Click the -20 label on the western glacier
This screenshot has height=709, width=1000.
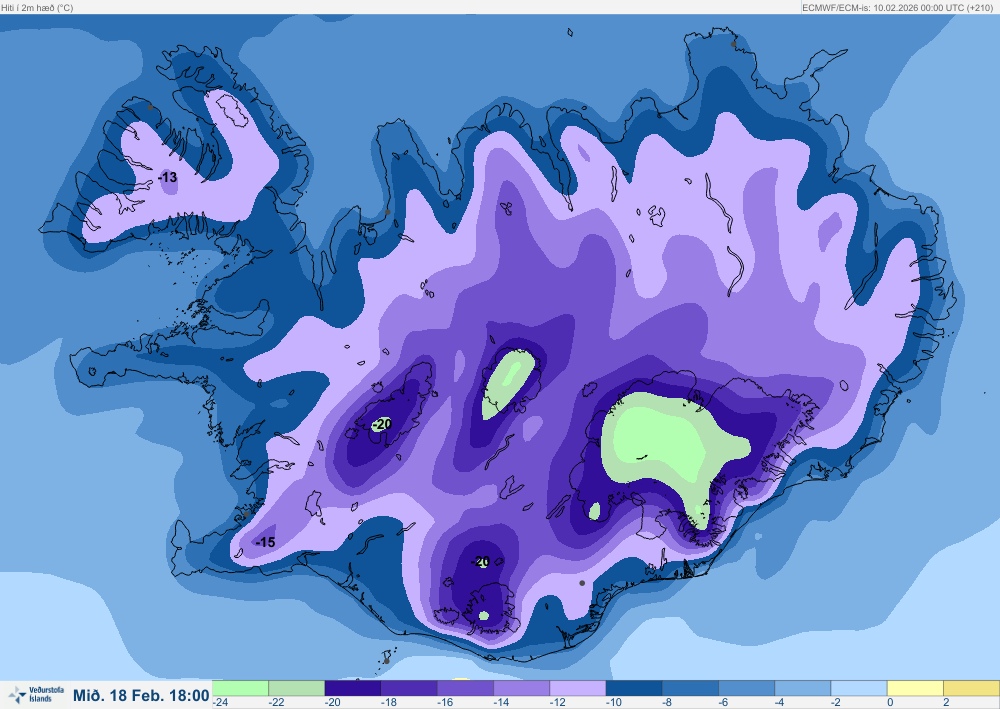pos(382,424)
